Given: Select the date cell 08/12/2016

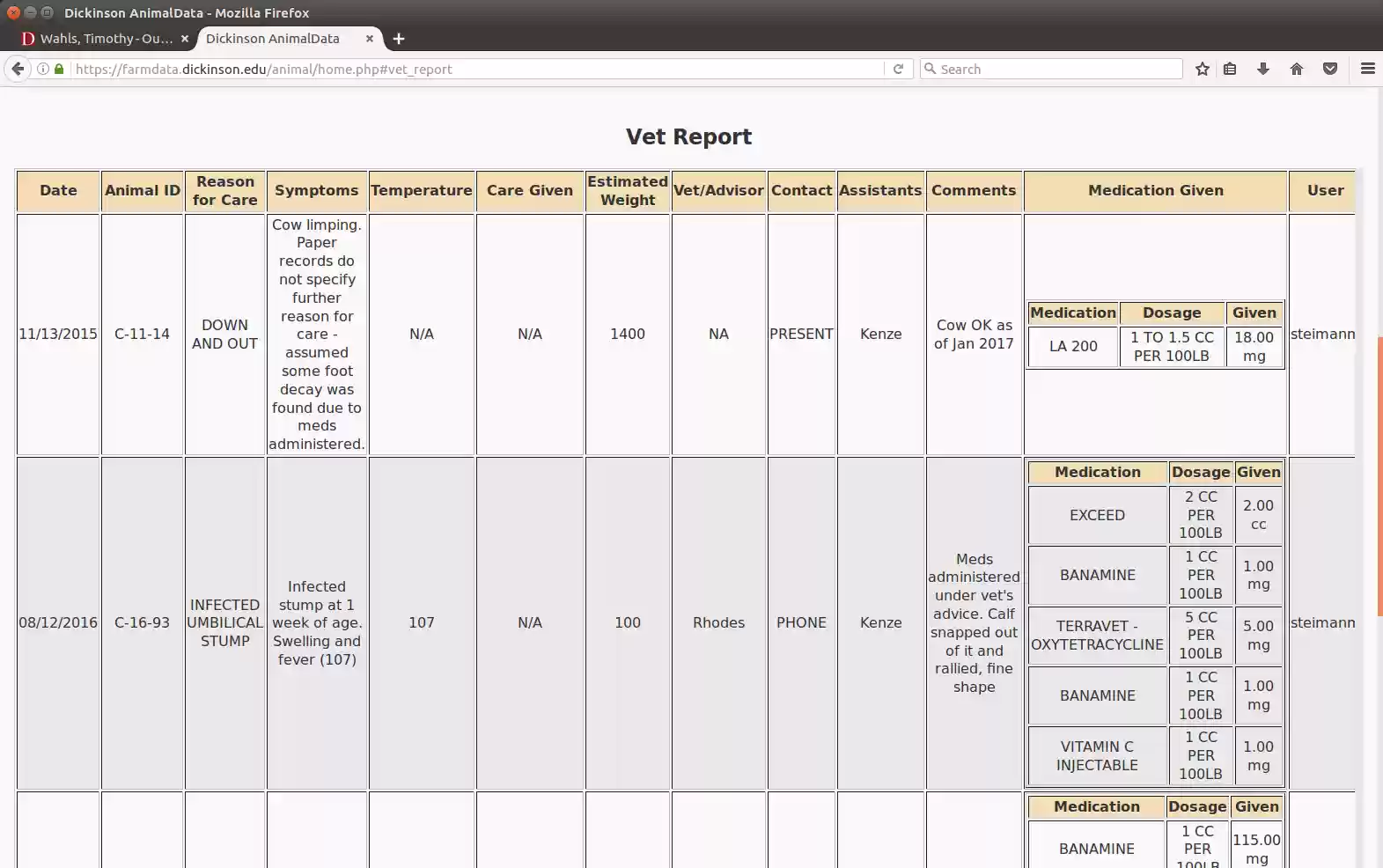Looking at the screenshot, I should click(58, 623).
